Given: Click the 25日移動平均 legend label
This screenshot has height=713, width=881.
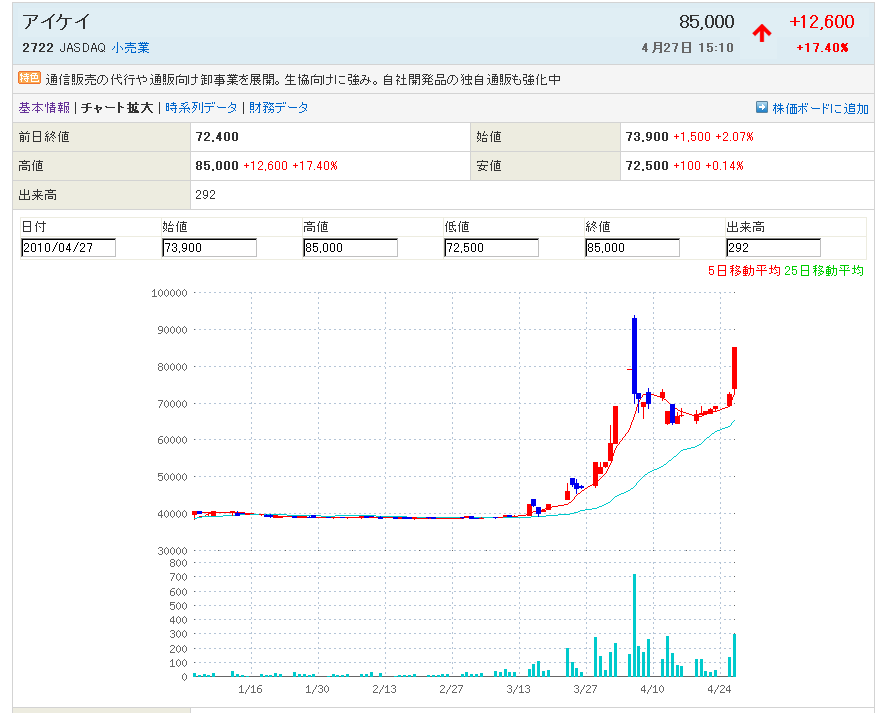Looking at the screenshot, I should pyautogui.click(x=824, y=271).
